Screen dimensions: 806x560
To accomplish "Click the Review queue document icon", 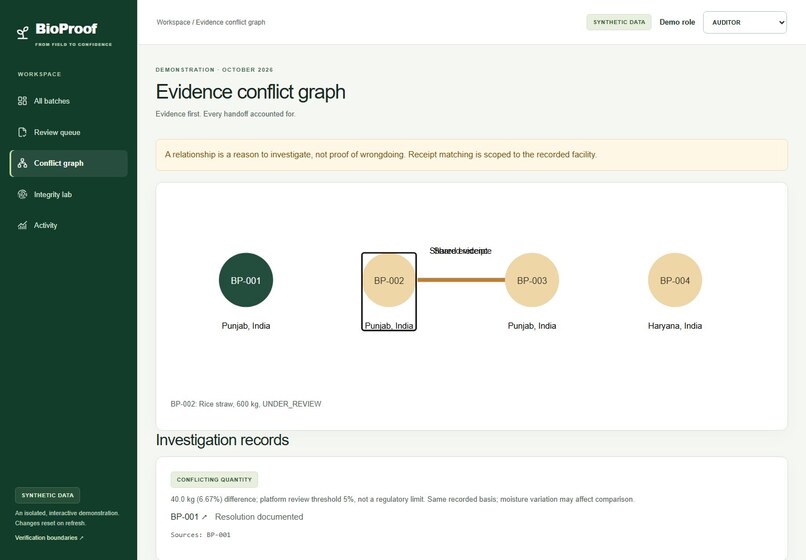I will (22, 132).
